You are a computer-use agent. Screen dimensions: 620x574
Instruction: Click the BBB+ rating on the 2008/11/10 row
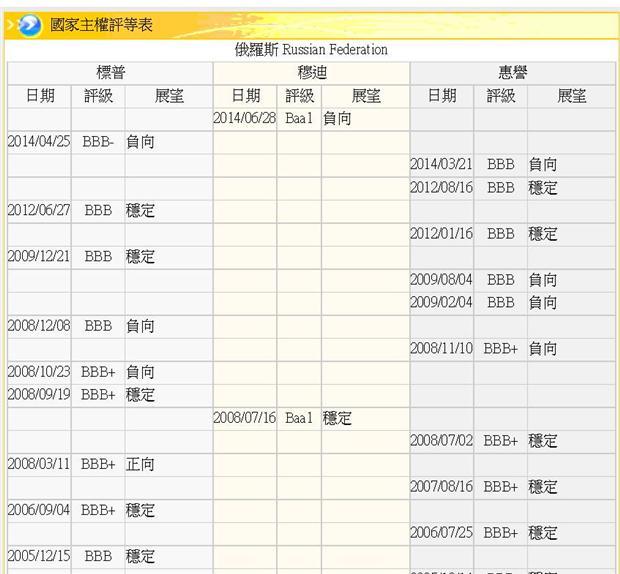pyautogui.click(x=501, y=349)
